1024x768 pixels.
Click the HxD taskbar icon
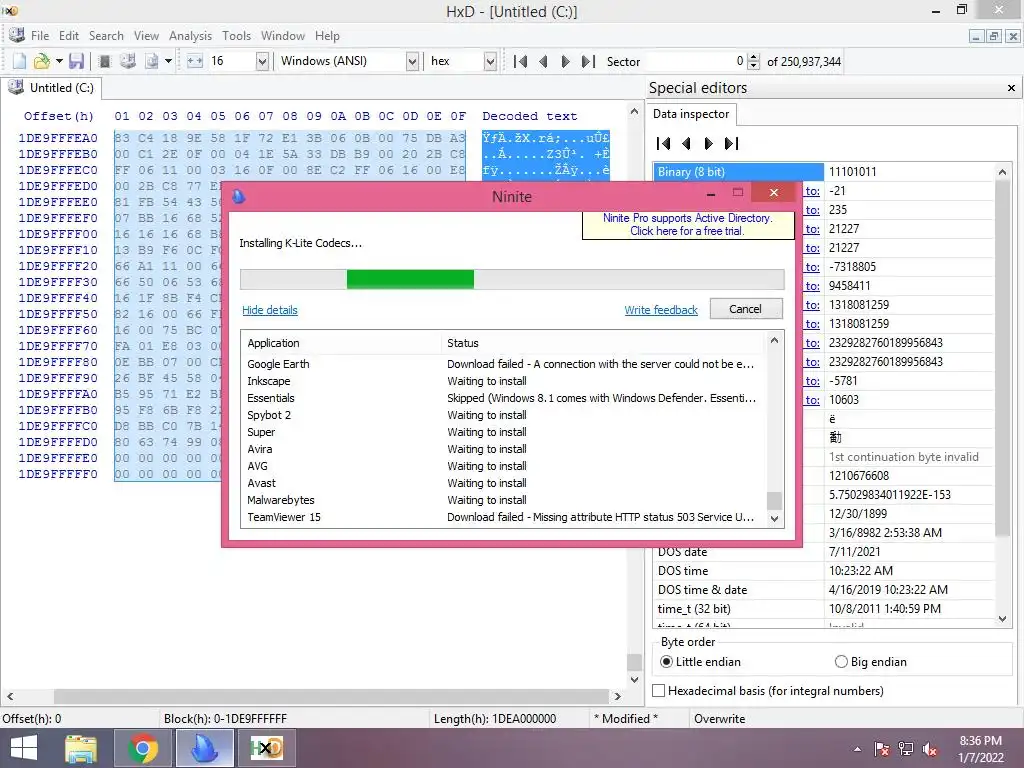point(267,748)
